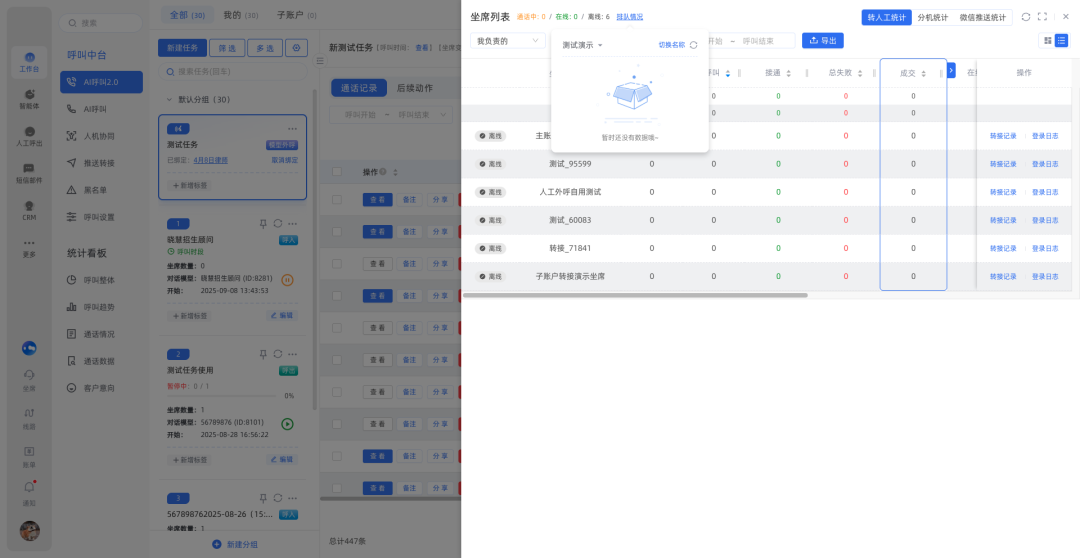
Task: Sort by the 接通 column
Action: (788, 73)
